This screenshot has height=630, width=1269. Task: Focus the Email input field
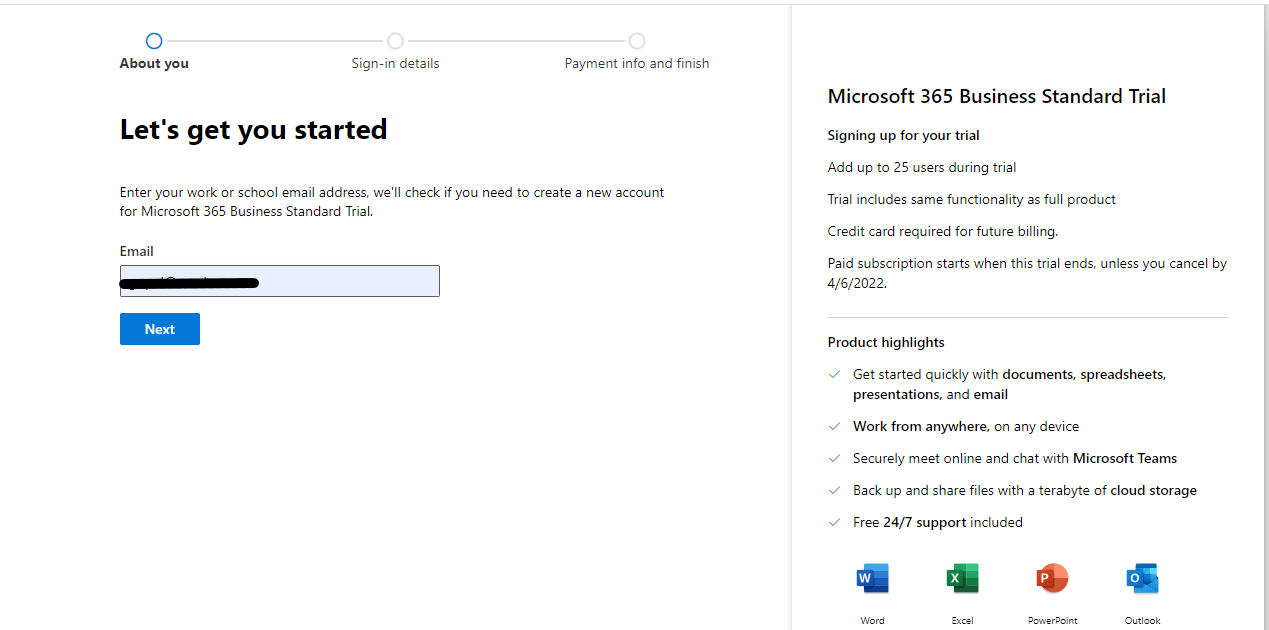(280, 281)
